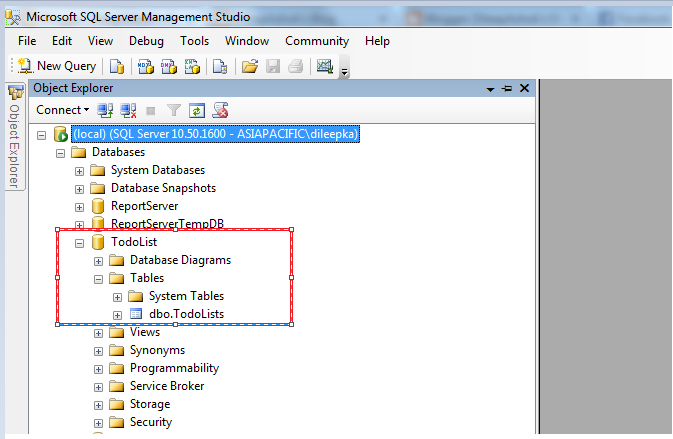The height and width of the screenshot is (439, 673).
Task: Select the Programmability tree item
Action: (174, 368)
